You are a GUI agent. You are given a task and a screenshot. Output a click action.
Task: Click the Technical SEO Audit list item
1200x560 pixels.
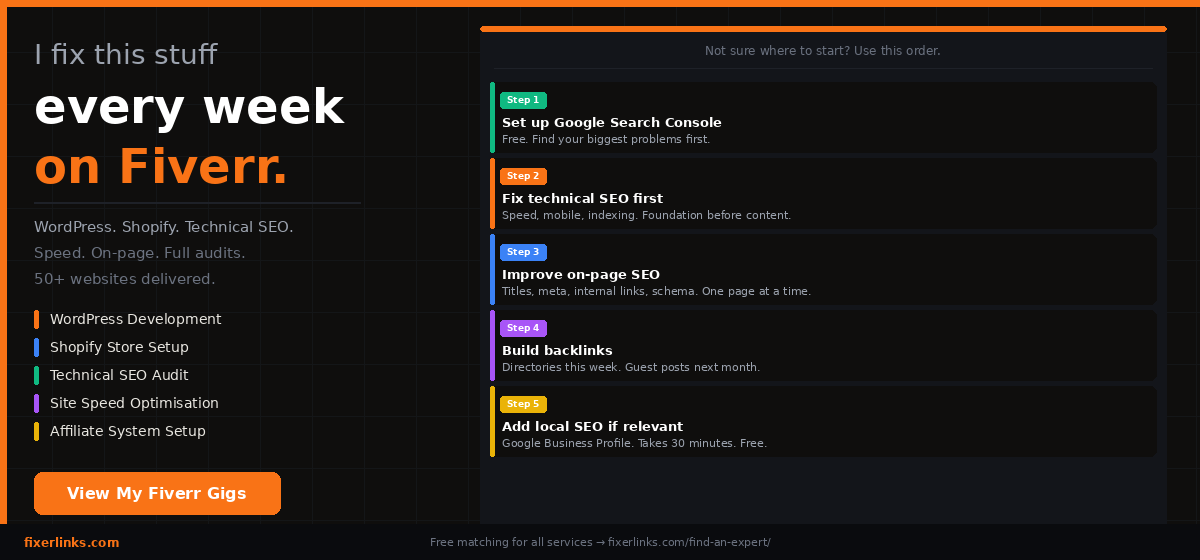coord(119,375)
